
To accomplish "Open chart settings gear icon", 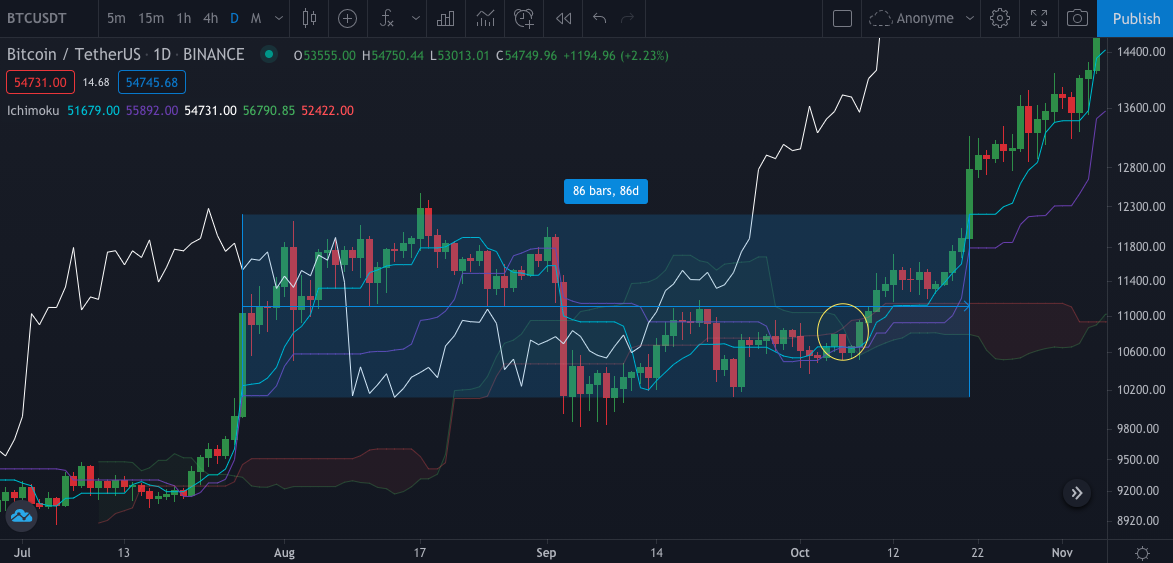I will [x=999, y=19].
